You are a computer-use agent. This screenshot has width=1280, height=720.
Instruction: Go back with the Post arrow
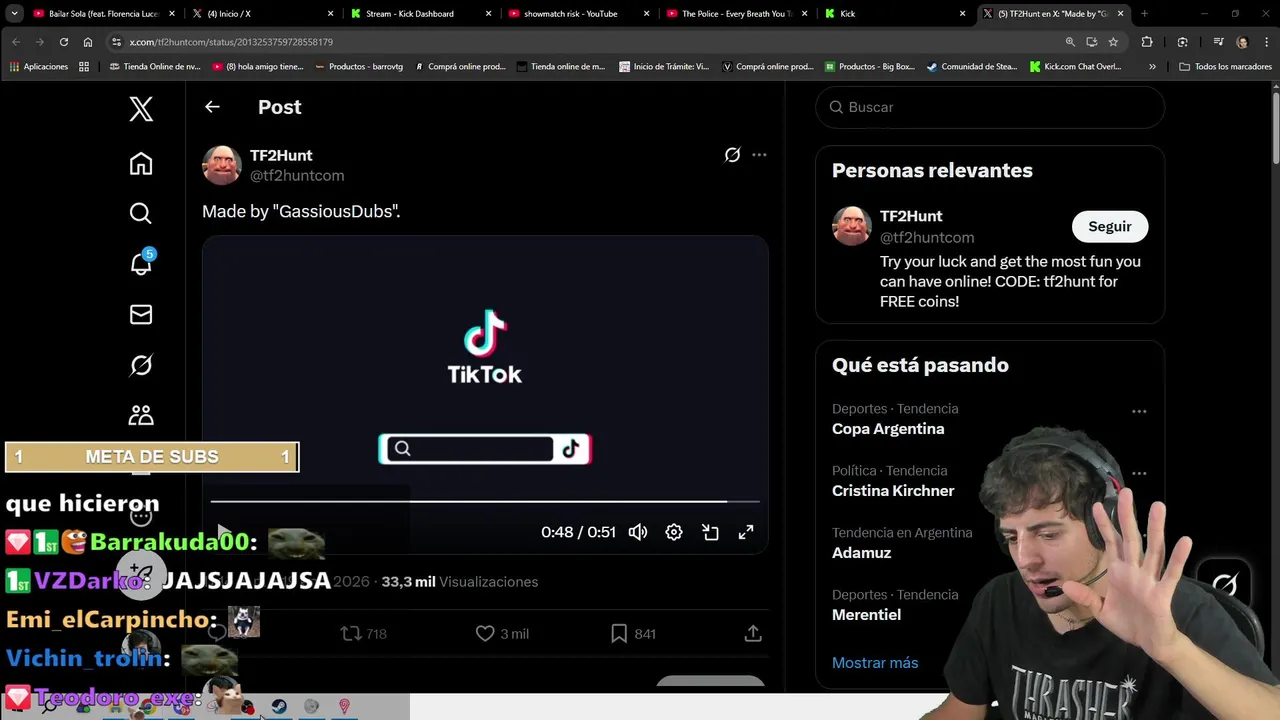pyautogui.click(x=212, y=107)
